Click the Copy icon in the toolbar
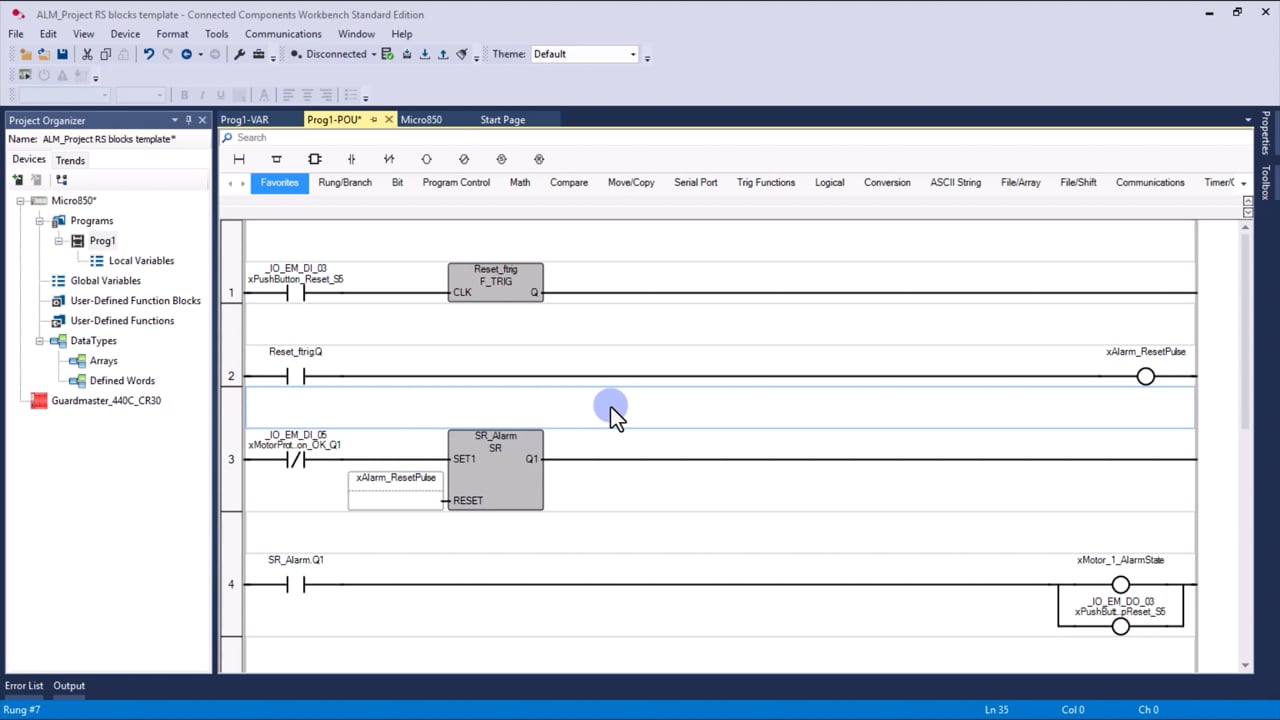Image resolution: width=1280 pixels, height=720 pixels. [x=106, y=54]
